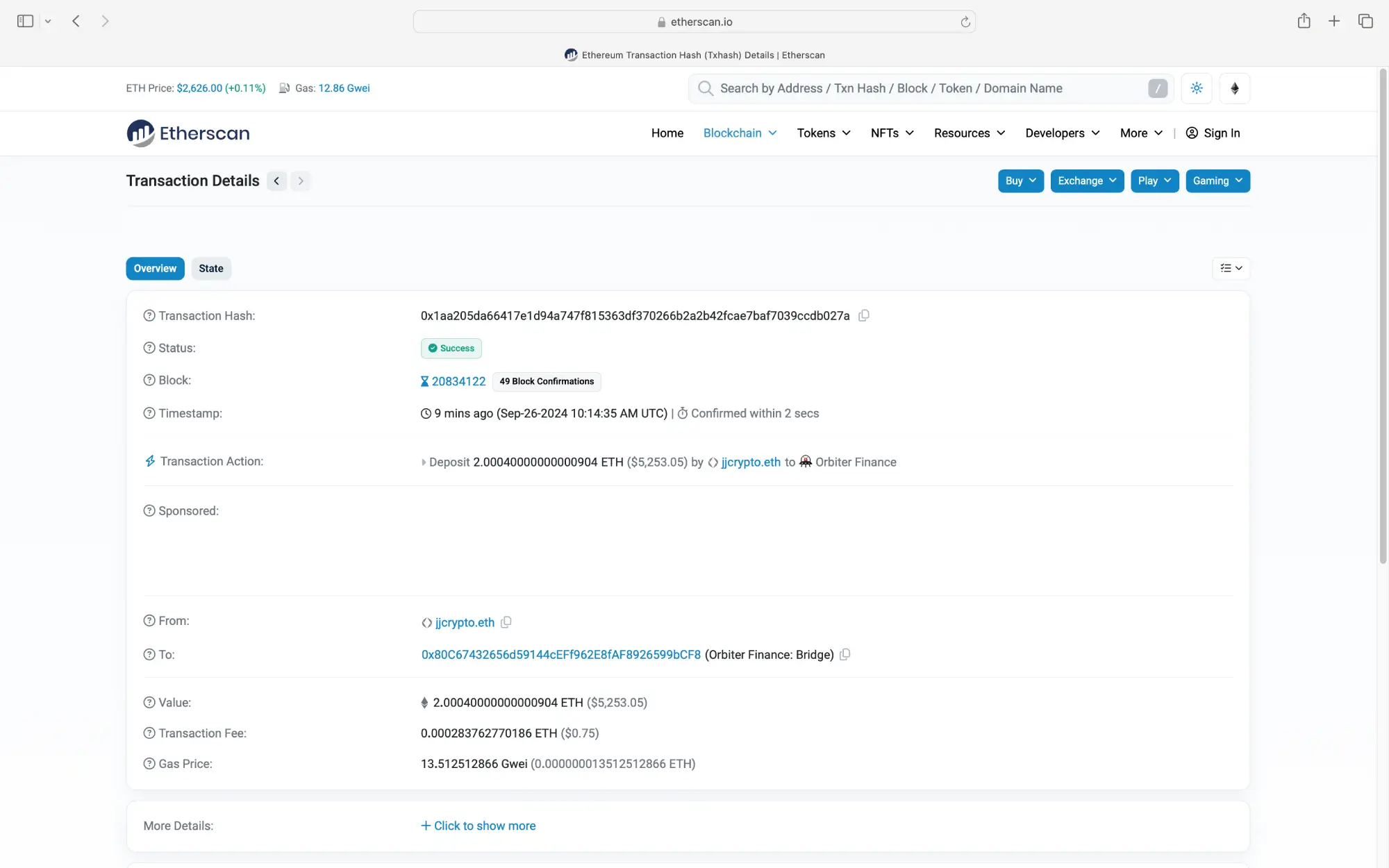1389x868 pixels.
Task: Click the etherscan.io address bar
Action: [694, 22]
